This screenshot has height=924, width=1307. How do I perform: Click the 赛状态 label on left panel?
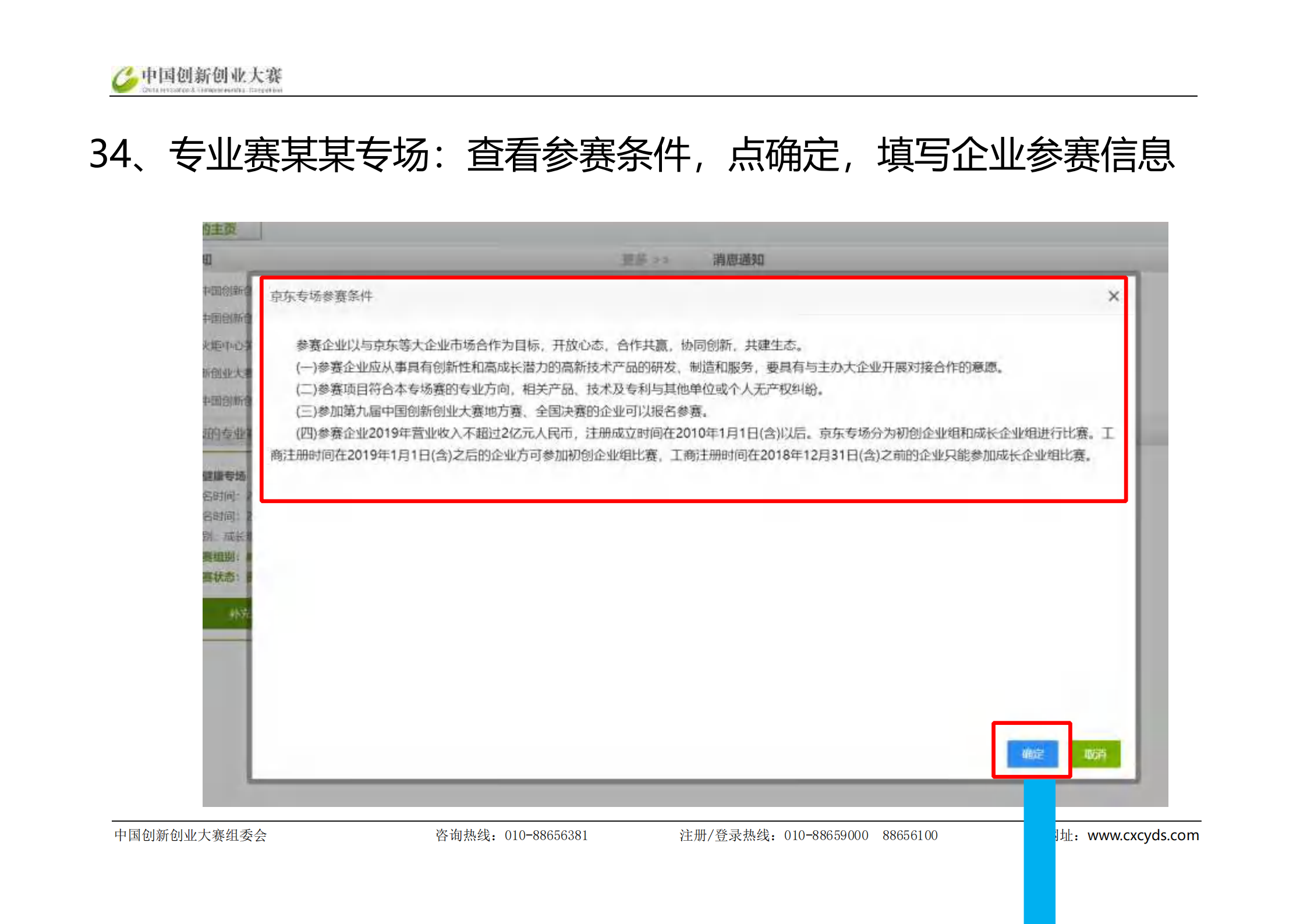(x=221, y=576)
